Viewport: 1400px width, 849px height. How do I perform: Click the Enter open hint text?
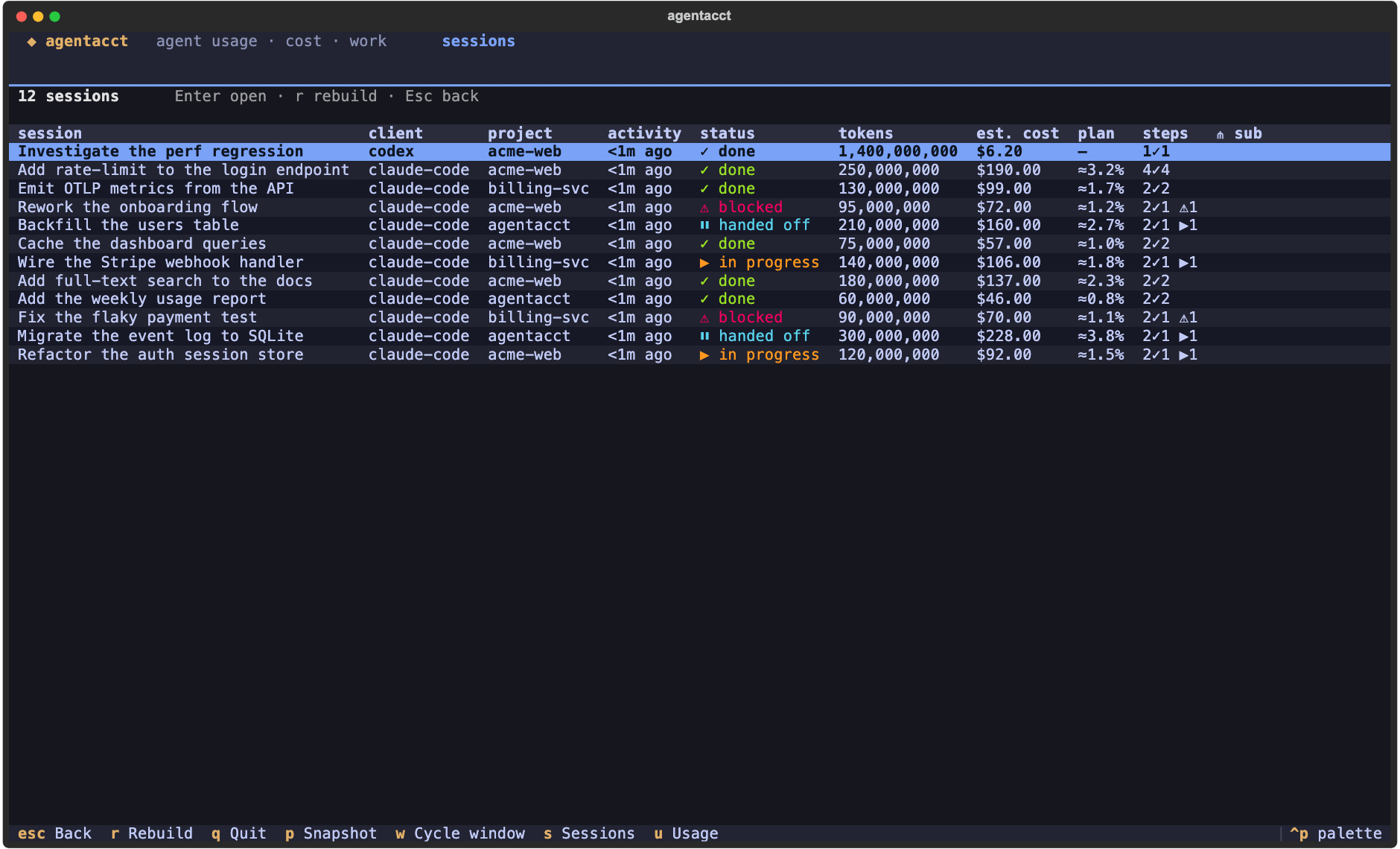click(220, 97)
